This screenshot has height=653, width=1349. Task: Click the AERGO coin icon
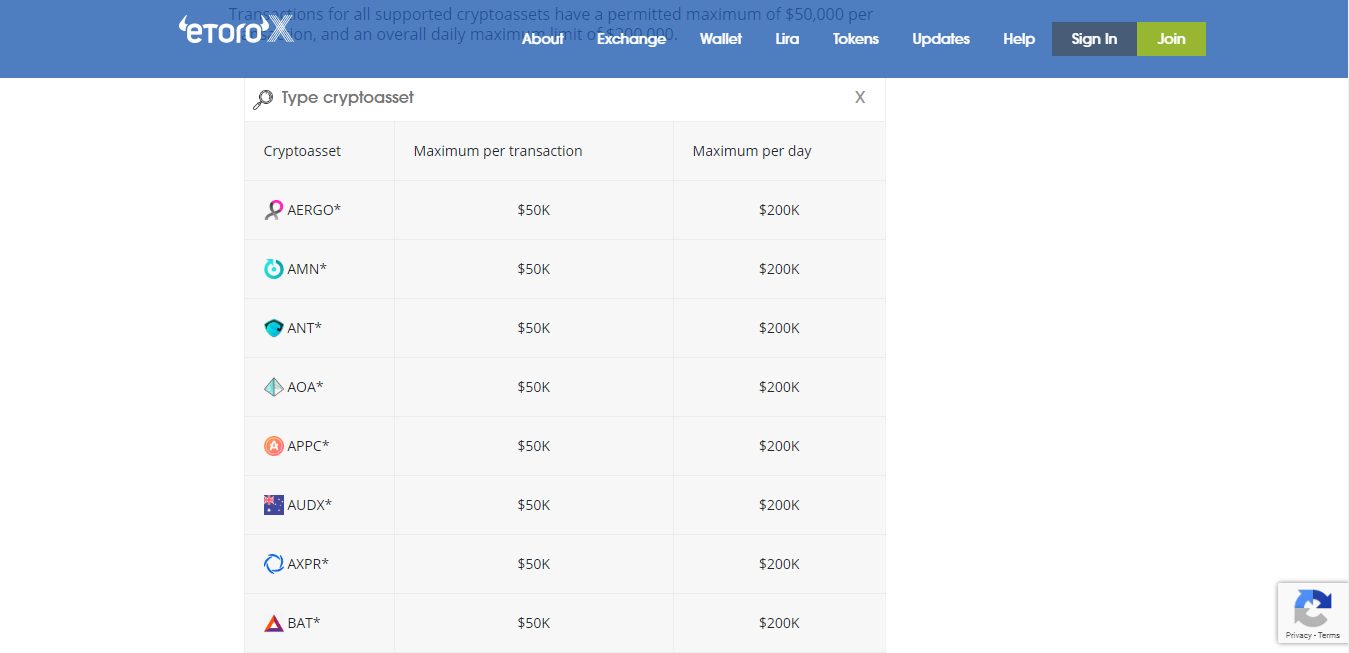point(273,210)
